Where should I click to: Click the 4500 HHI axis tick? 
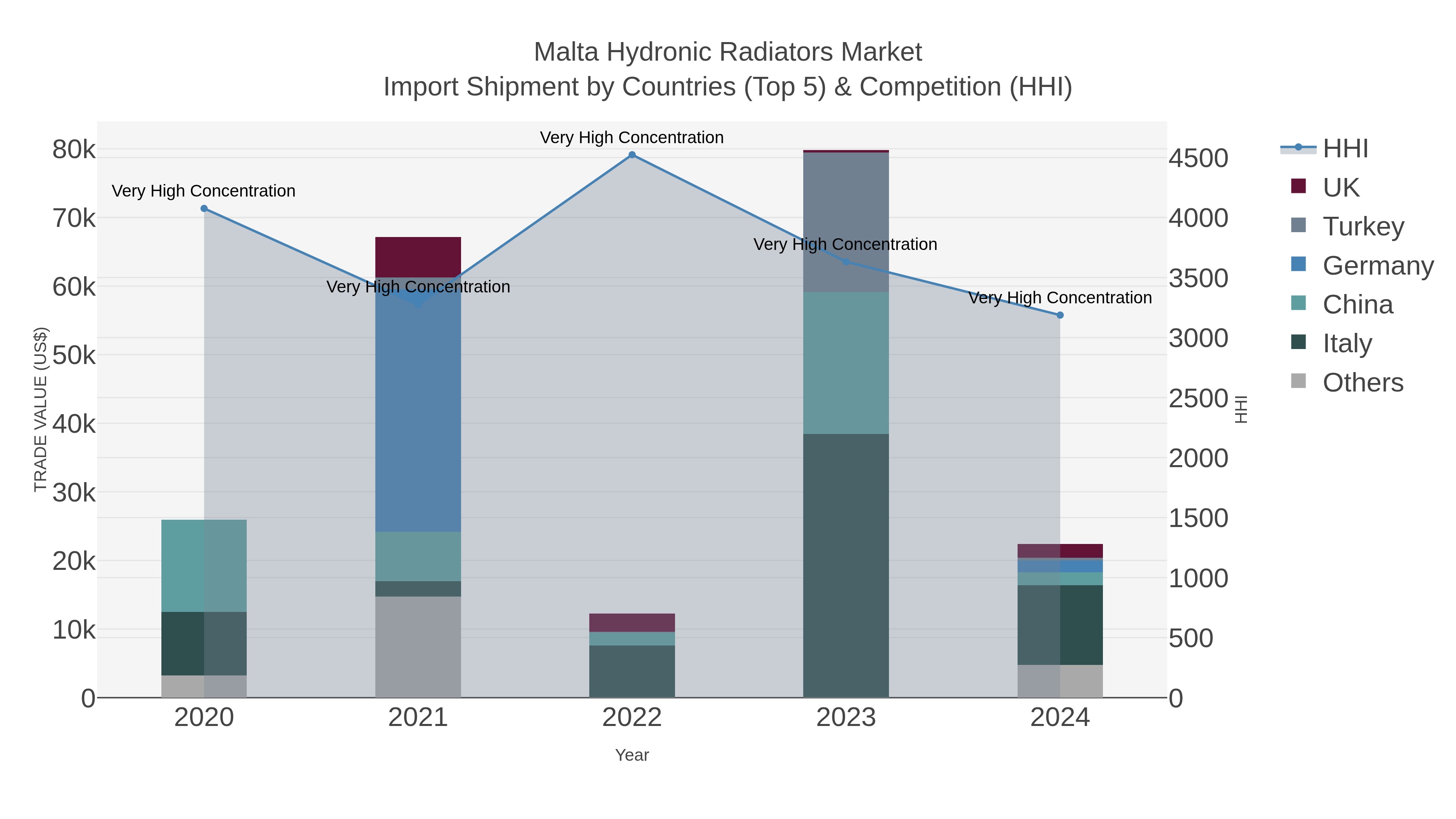[1198, 158]
